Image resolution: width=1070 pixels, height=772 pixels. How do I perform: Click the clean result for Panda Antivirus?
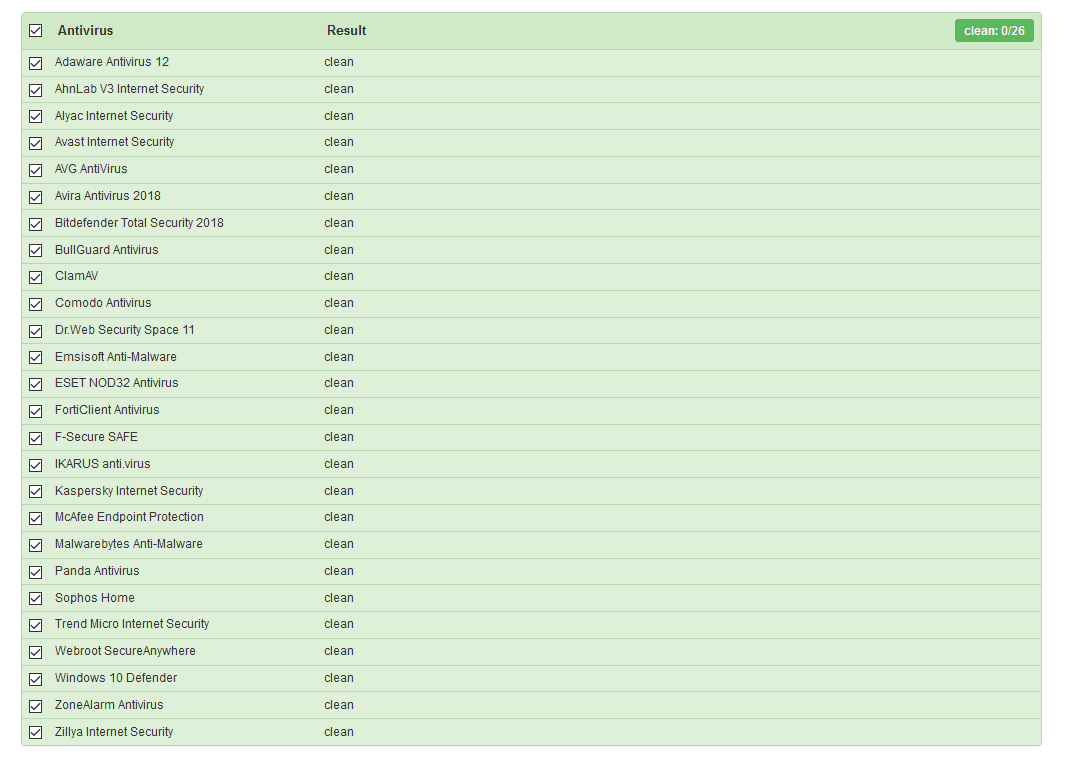(339, 571)
